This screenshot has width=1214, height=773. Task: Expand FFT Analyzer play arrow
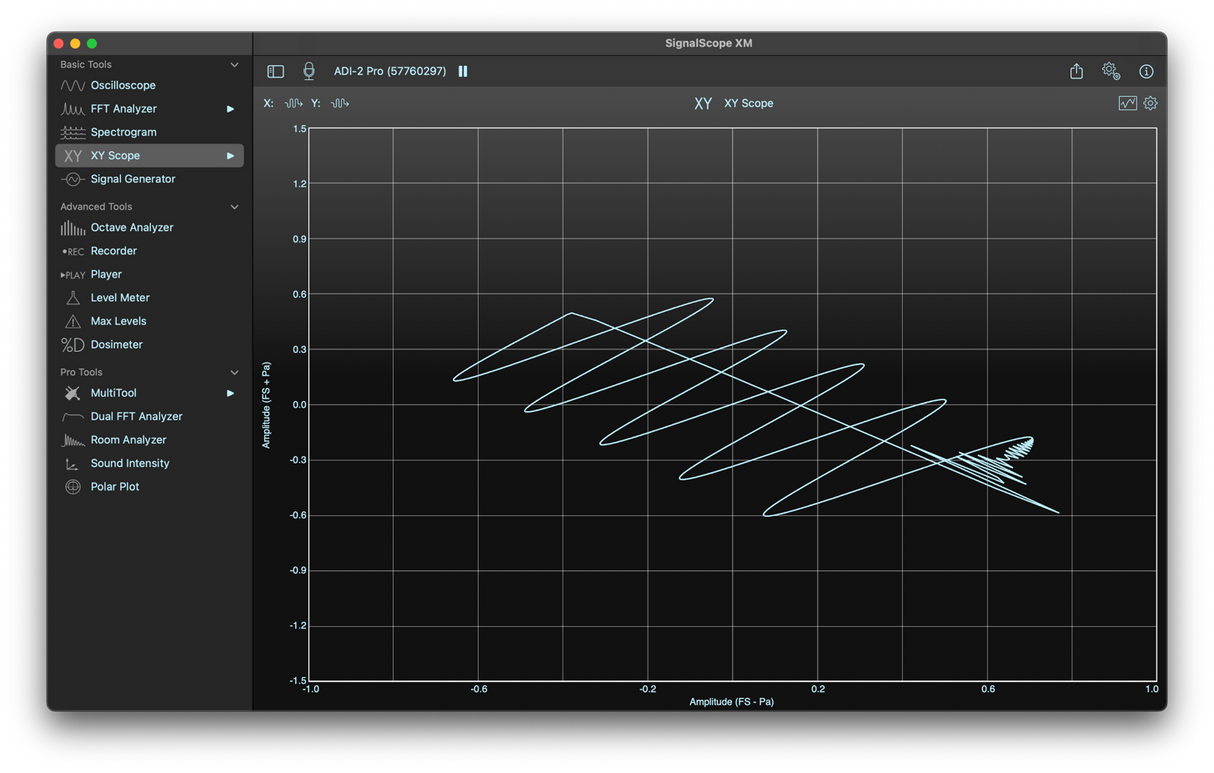click(x=230, y=109)
